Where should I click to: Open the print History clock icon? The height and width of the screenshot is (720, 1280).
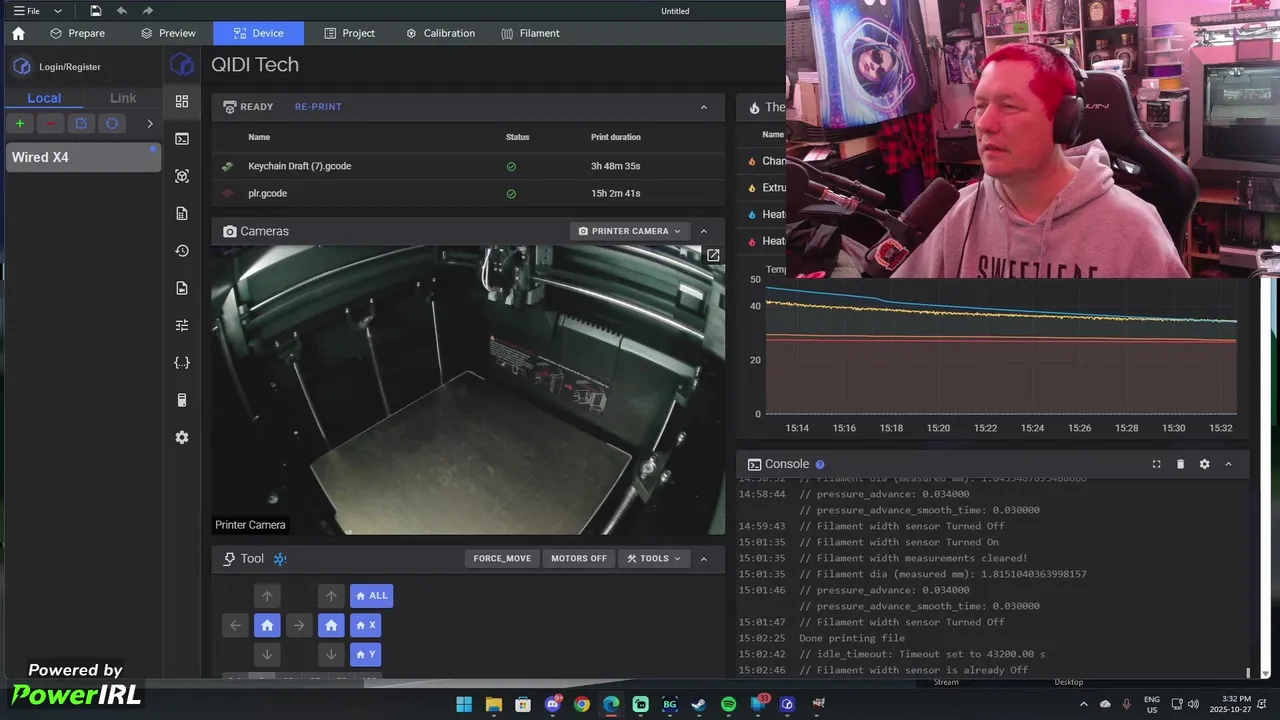[x=182, y=251]
